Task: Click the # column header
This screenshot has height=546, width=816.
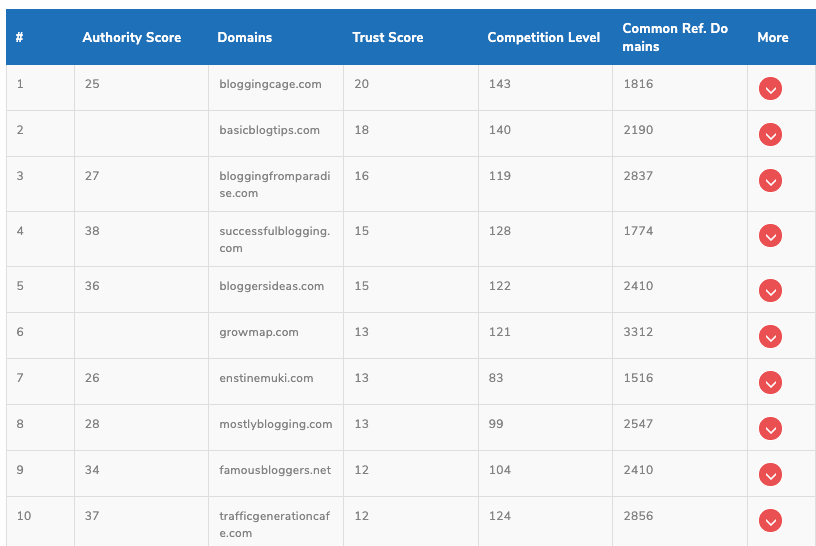Action: (20, 38)
